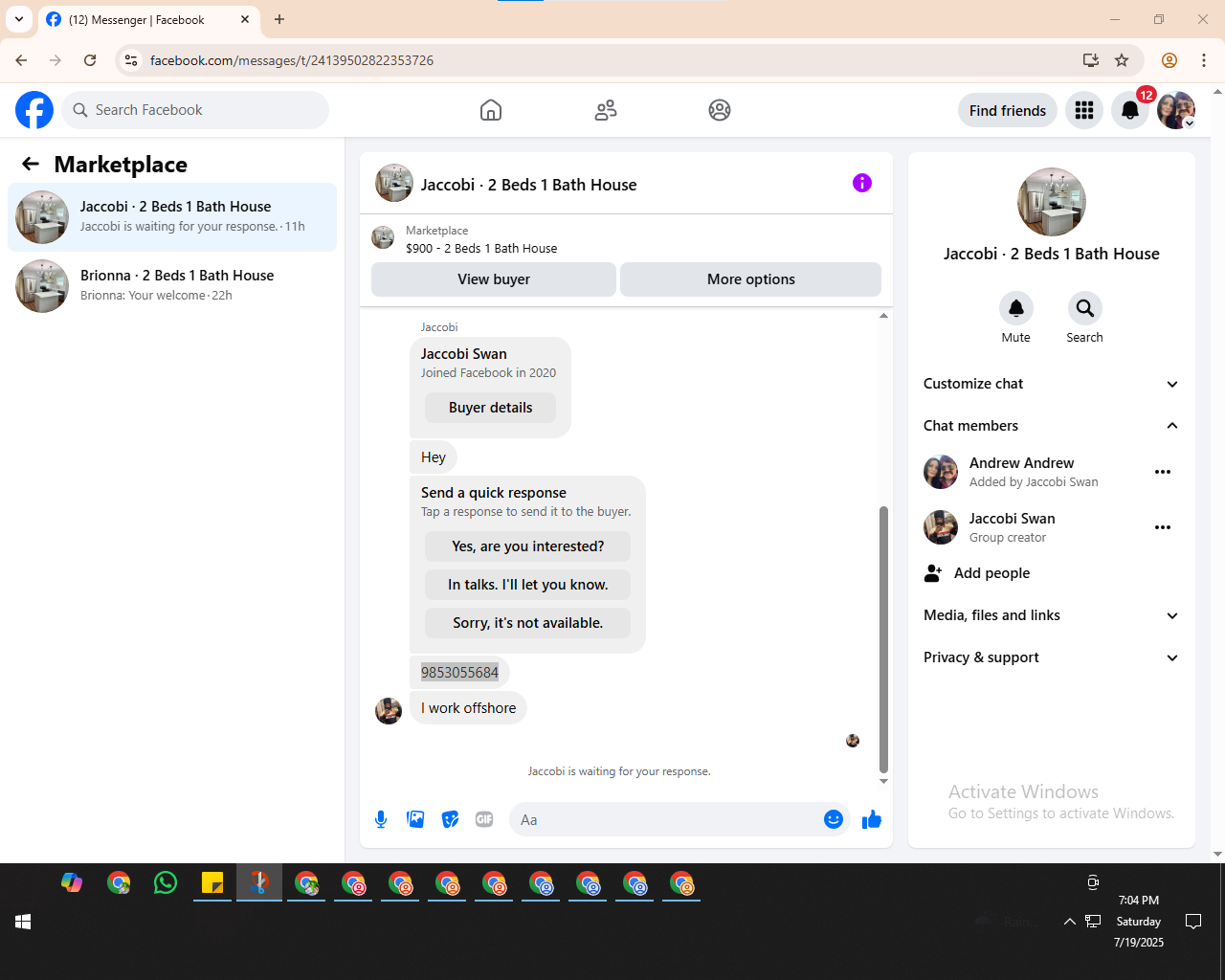Bookmark this page with star icon
Screen dimensions: 1225x980
(1122, 60)
